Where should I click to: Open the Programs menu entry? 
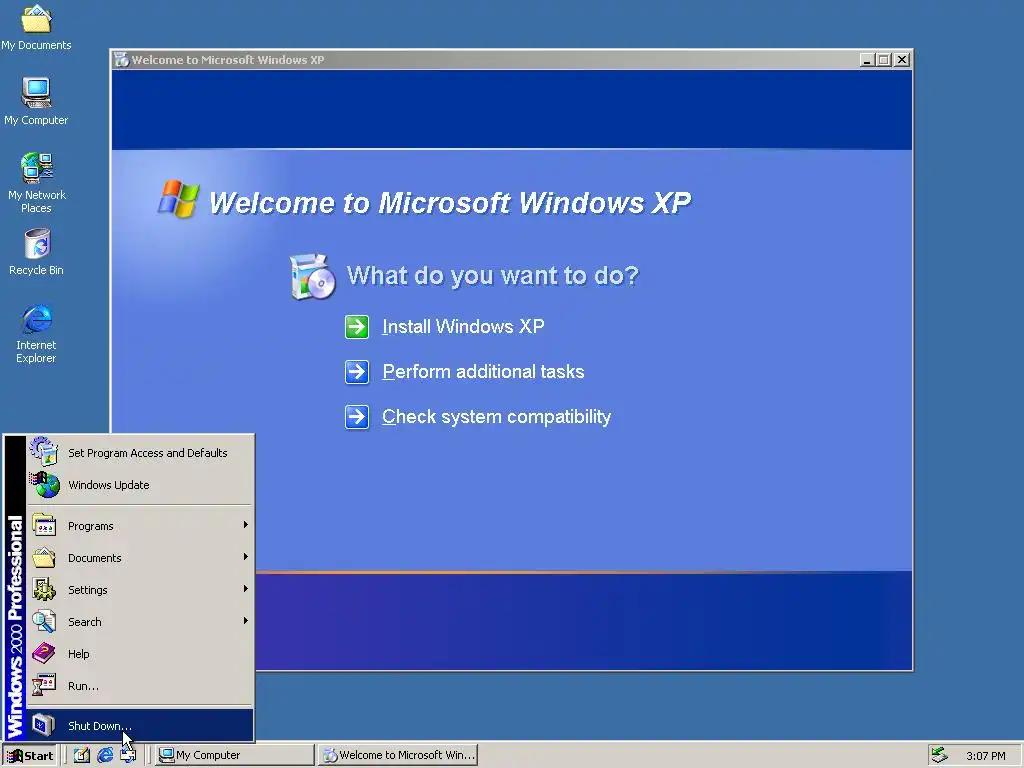(140, 526)
